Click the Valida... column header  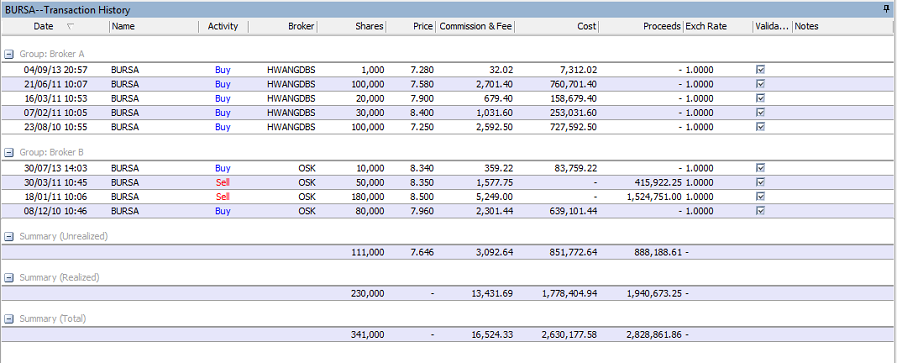click(772, 26)
